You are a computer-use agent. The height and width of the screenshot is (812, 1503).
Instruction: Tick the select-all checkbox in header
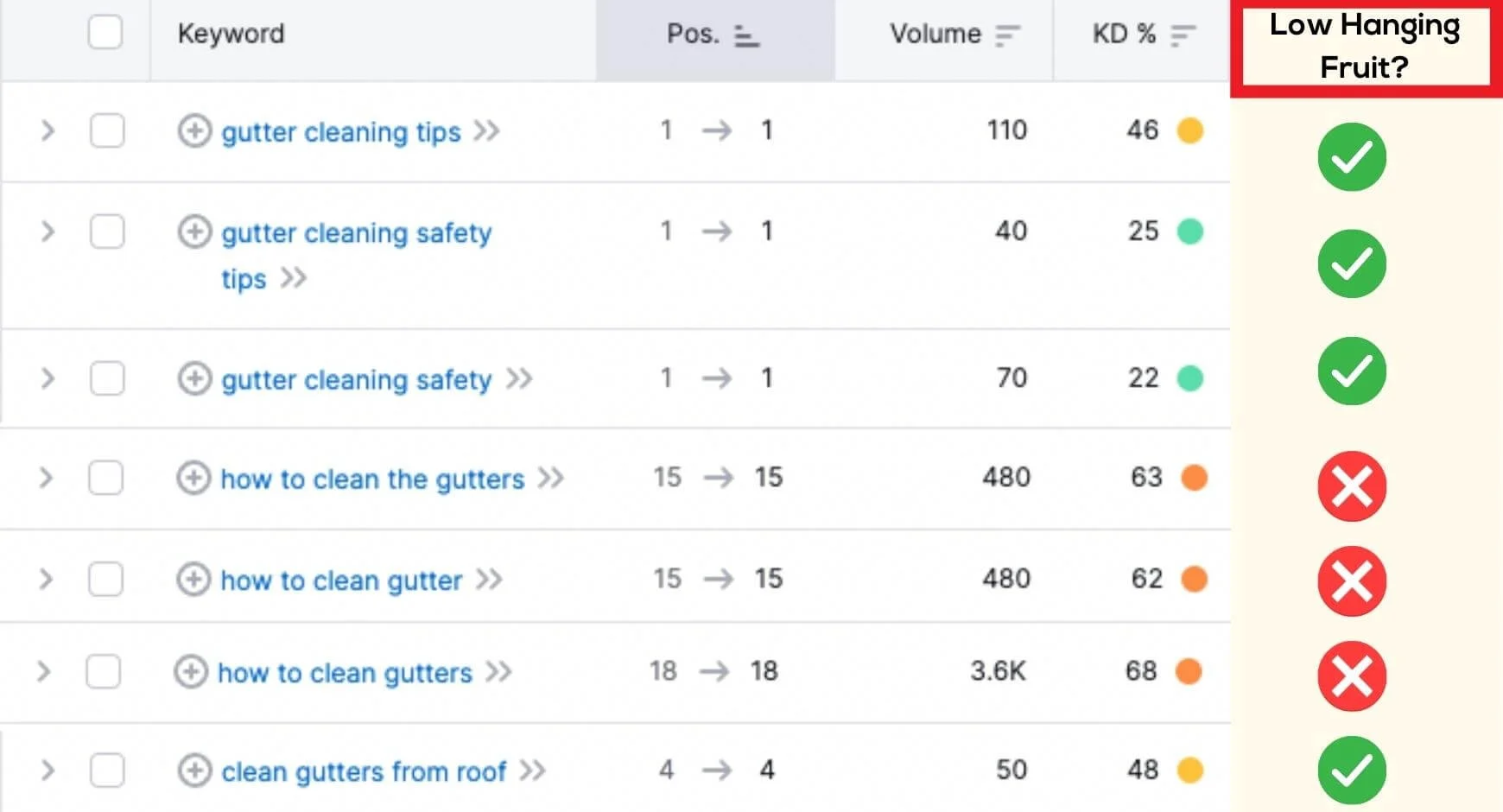(105, 33)
